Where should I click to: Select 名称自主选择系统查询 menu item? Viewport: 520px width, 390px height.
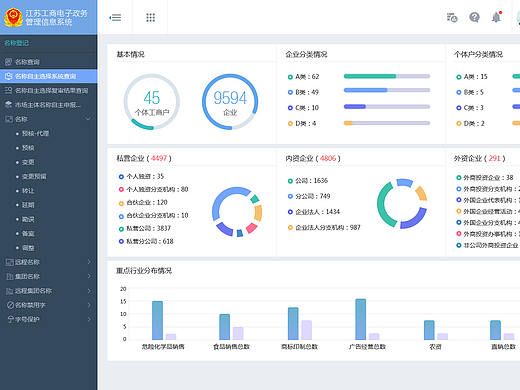(49, 76)
